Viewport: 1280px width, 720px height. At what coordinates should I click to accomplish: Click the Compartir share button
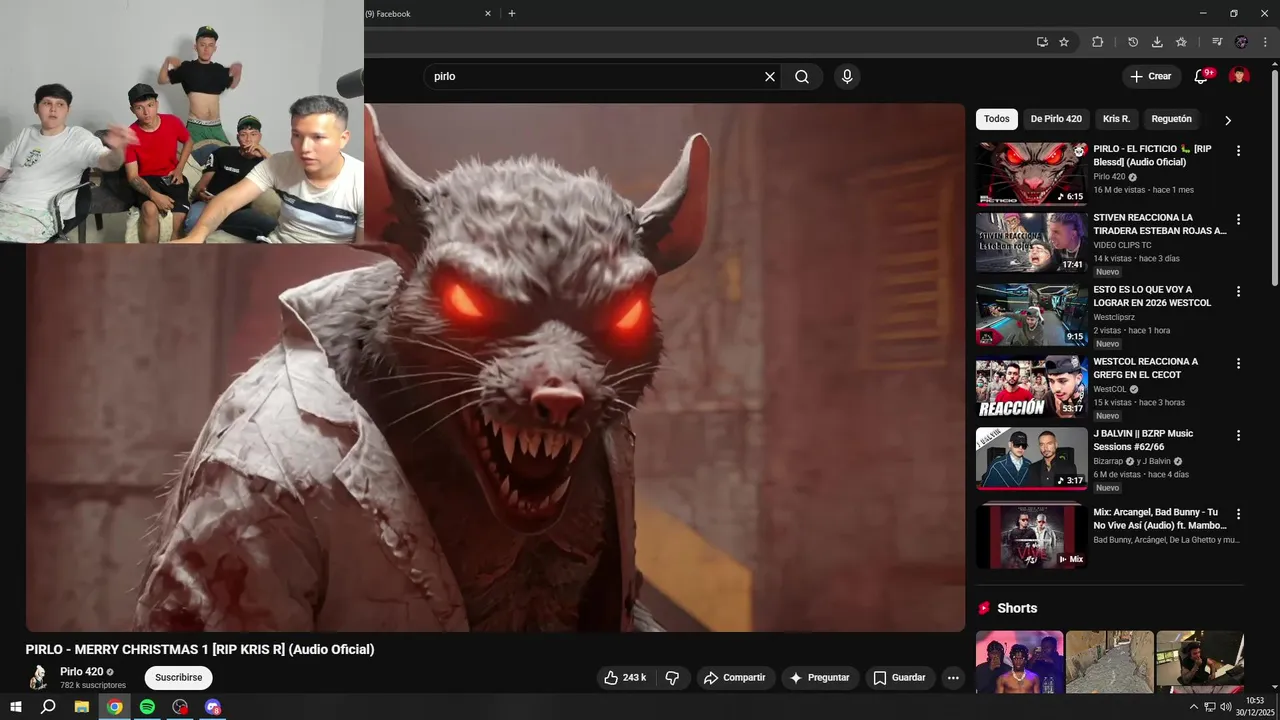point(735,678)
